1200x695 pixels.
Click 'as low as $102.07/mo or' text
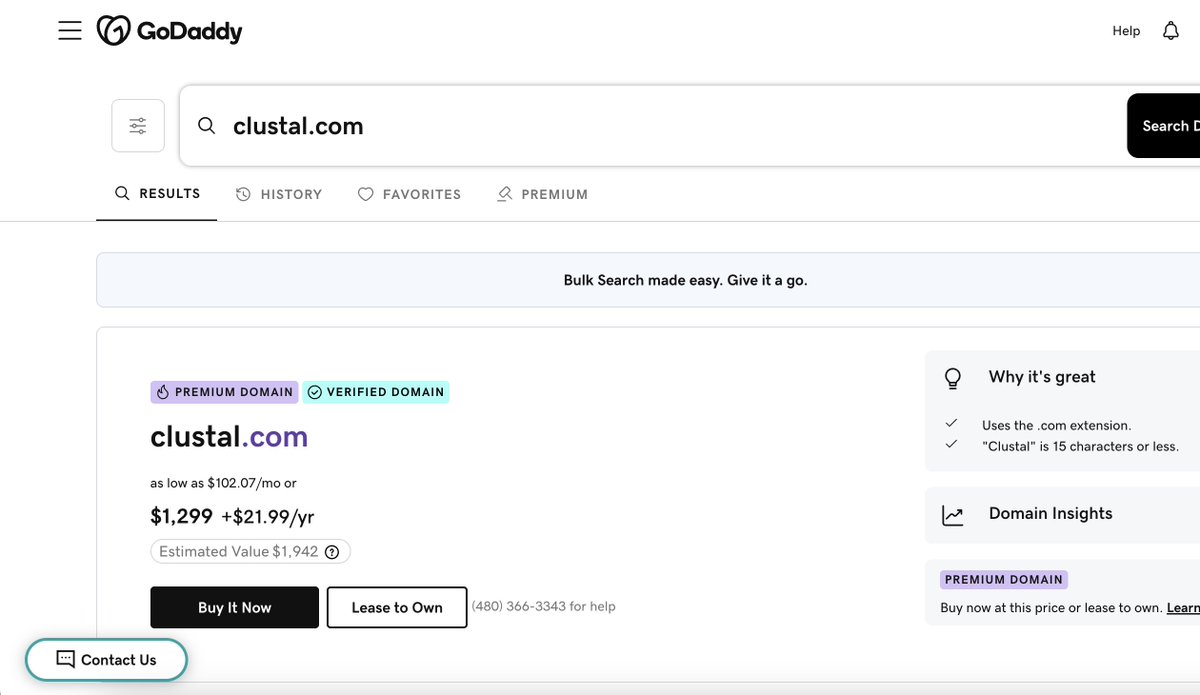coord(223,483)
